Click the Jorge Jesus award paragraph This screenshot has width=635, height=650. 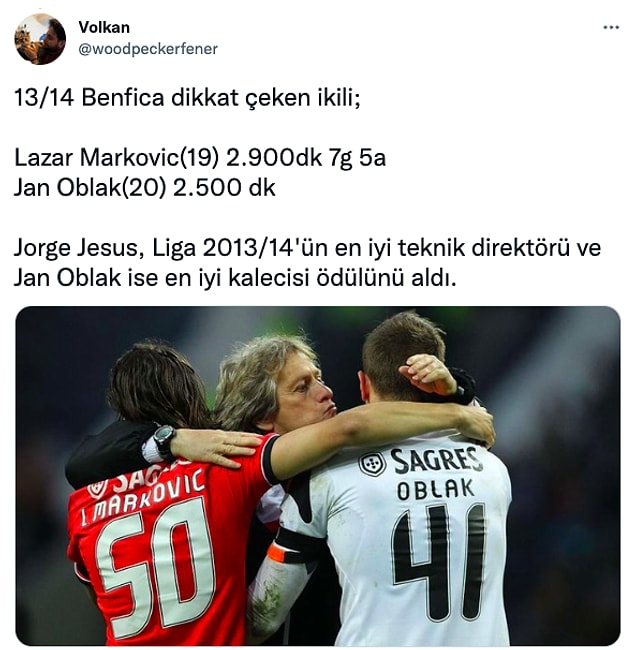307,263
